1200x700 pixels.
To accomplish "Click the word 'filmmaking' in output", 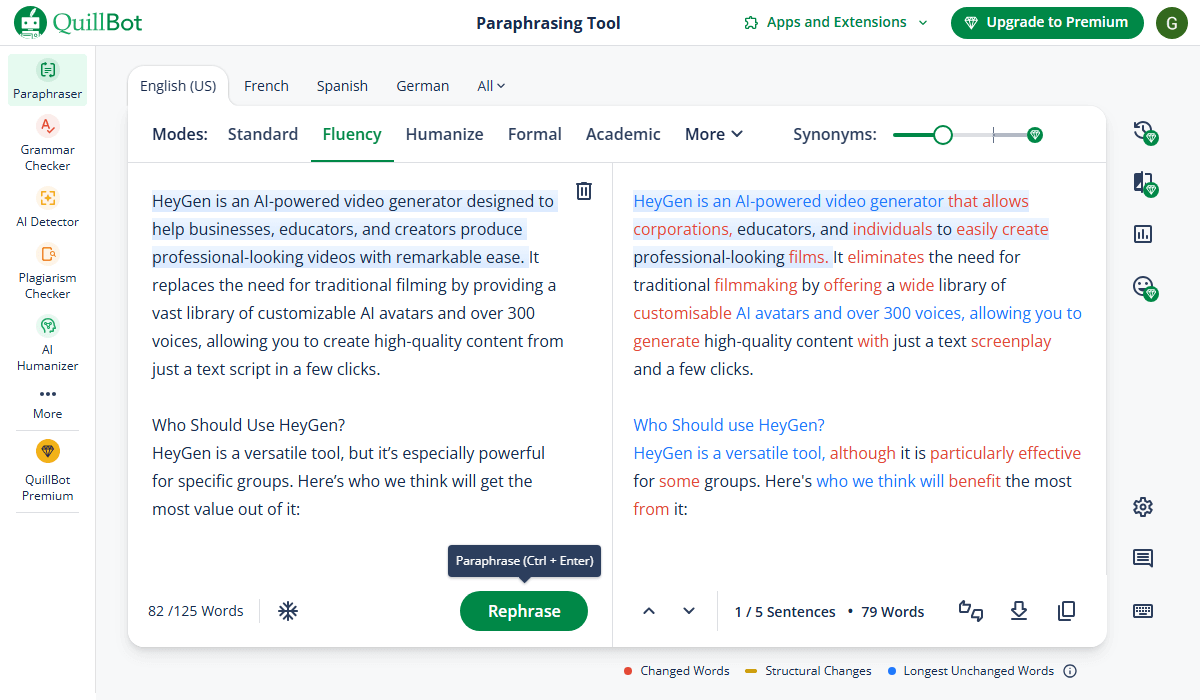I will (x=756, y=285).
